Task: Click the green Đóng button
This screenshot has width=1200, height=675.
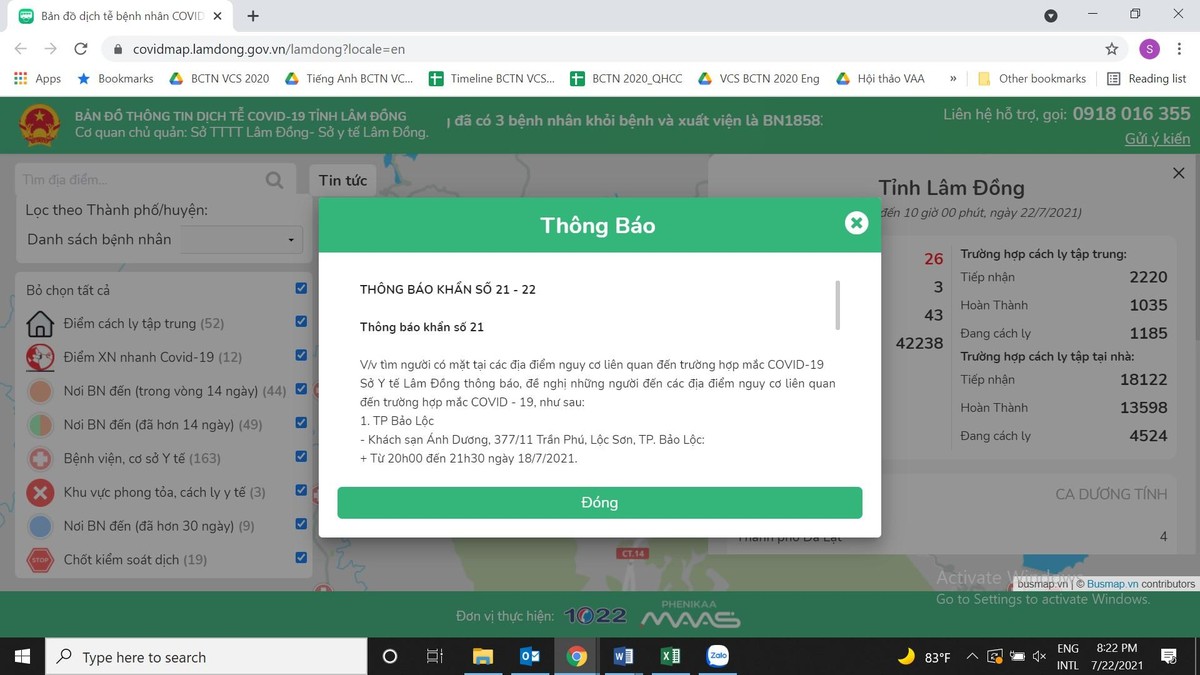Action: (x=599, y=502)
